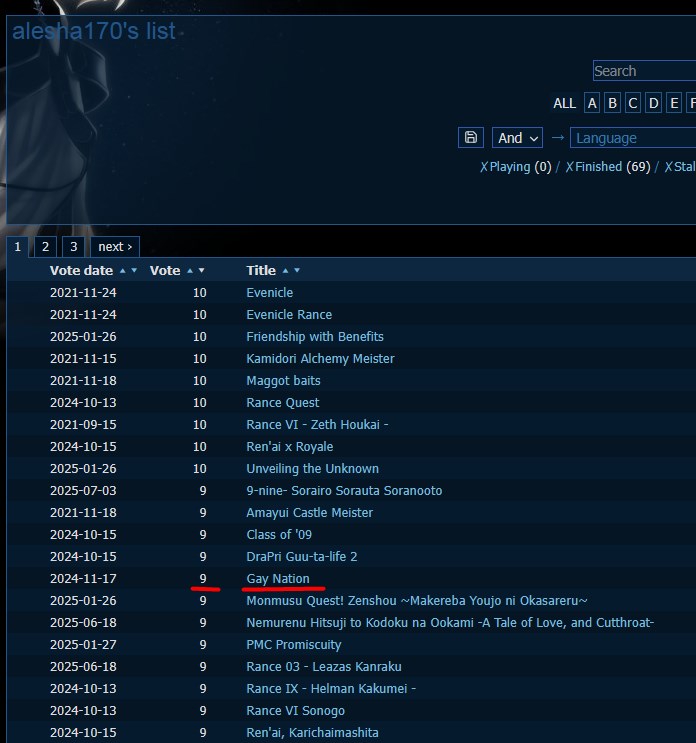This screenshot has width=696, height=743.
Task: Open the Maggot baits link
Action: click(283, 381)
